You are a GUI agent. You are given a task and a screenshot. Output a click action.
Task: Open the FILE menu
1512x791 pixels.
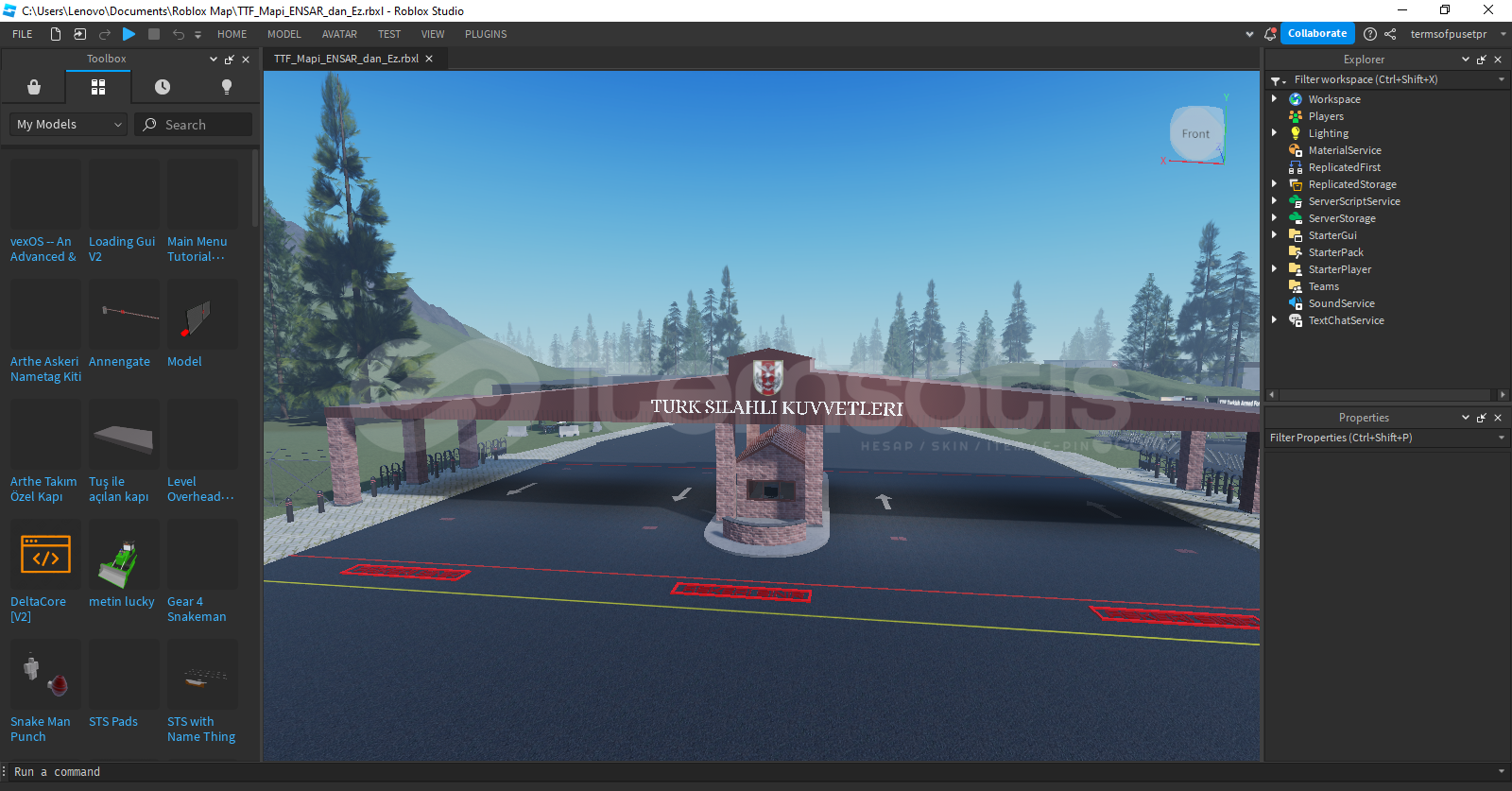tap(23, 34)
